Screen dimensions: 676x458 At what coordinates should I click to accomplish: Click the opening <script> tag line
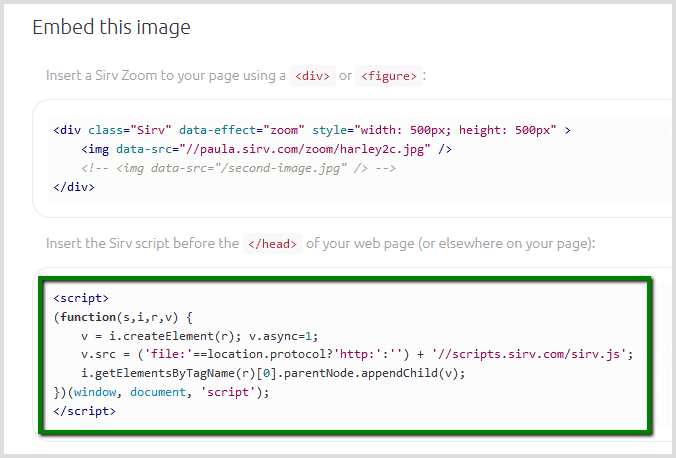click(x=81, y=298)
